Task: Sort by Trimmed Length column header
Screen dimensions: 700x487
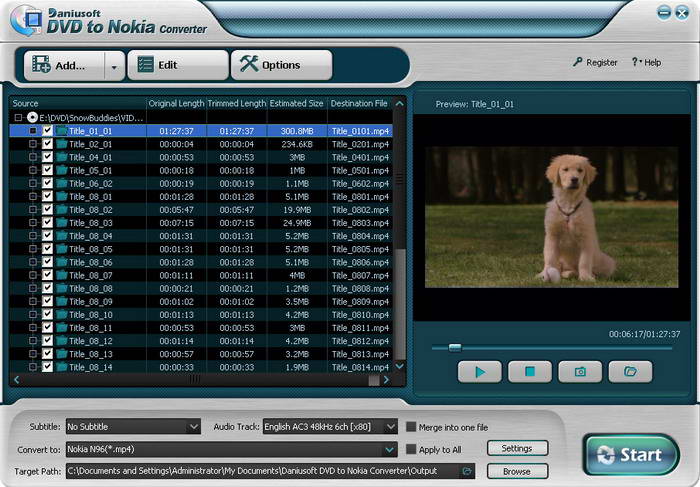Action: click(237, 104)
